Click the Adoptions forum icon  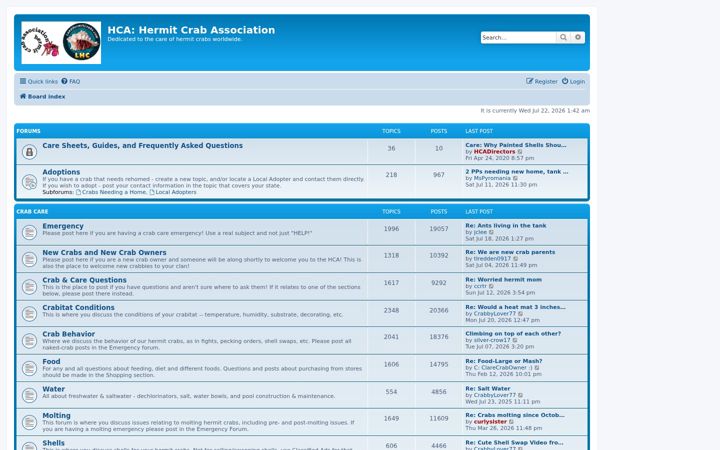[x=29, y=182]
